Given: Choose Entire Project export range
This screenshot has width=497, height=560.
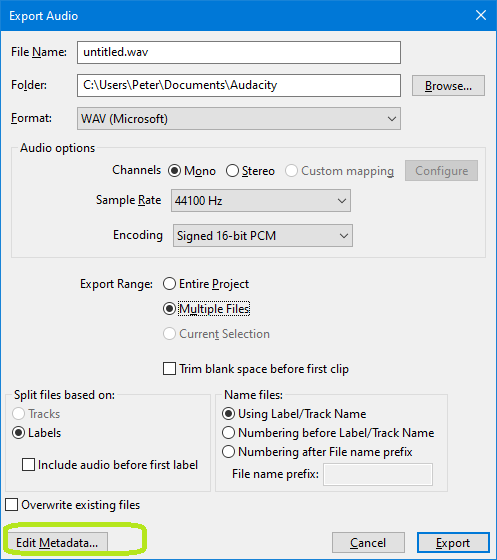Looking at the screenshot, I should pyautogui.click(x=206, y=284).
